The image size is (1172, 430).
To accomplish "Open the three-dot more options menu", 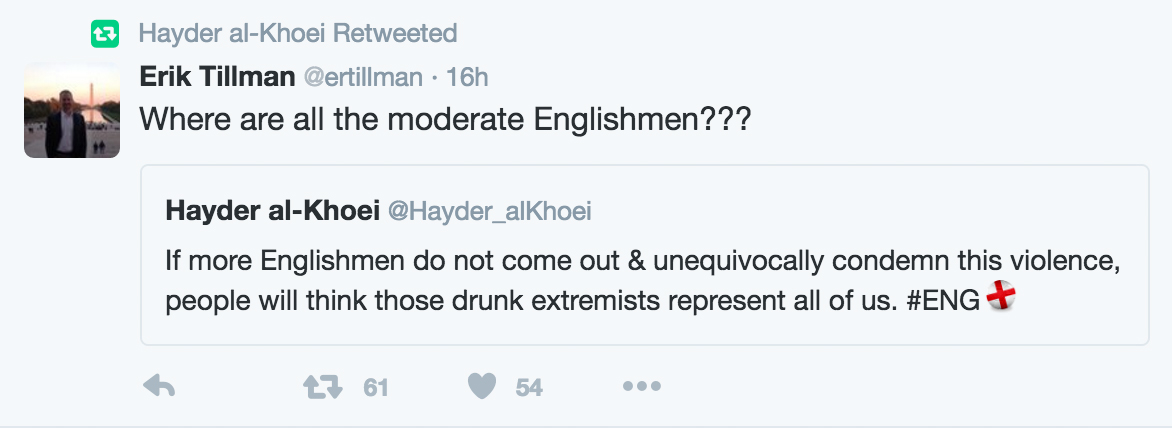I will (641, 387).
